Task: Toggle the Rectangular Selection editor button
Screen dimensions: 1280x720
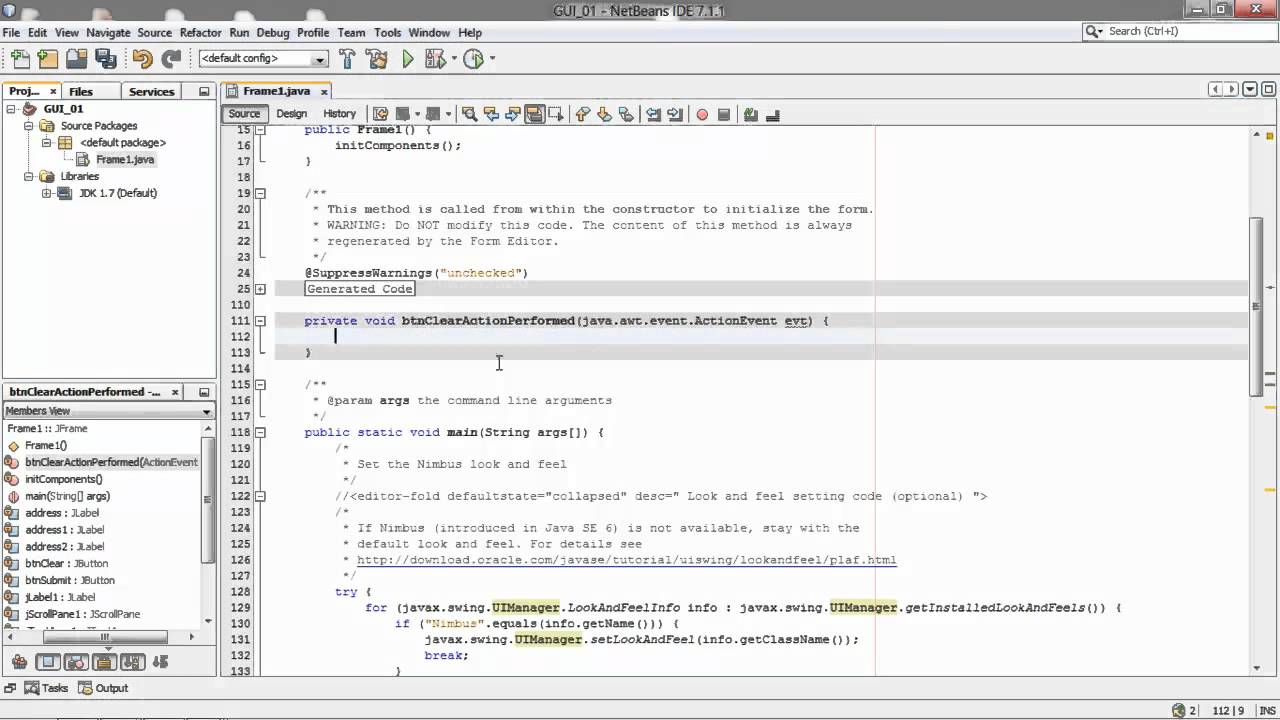Action: [556, 114]
